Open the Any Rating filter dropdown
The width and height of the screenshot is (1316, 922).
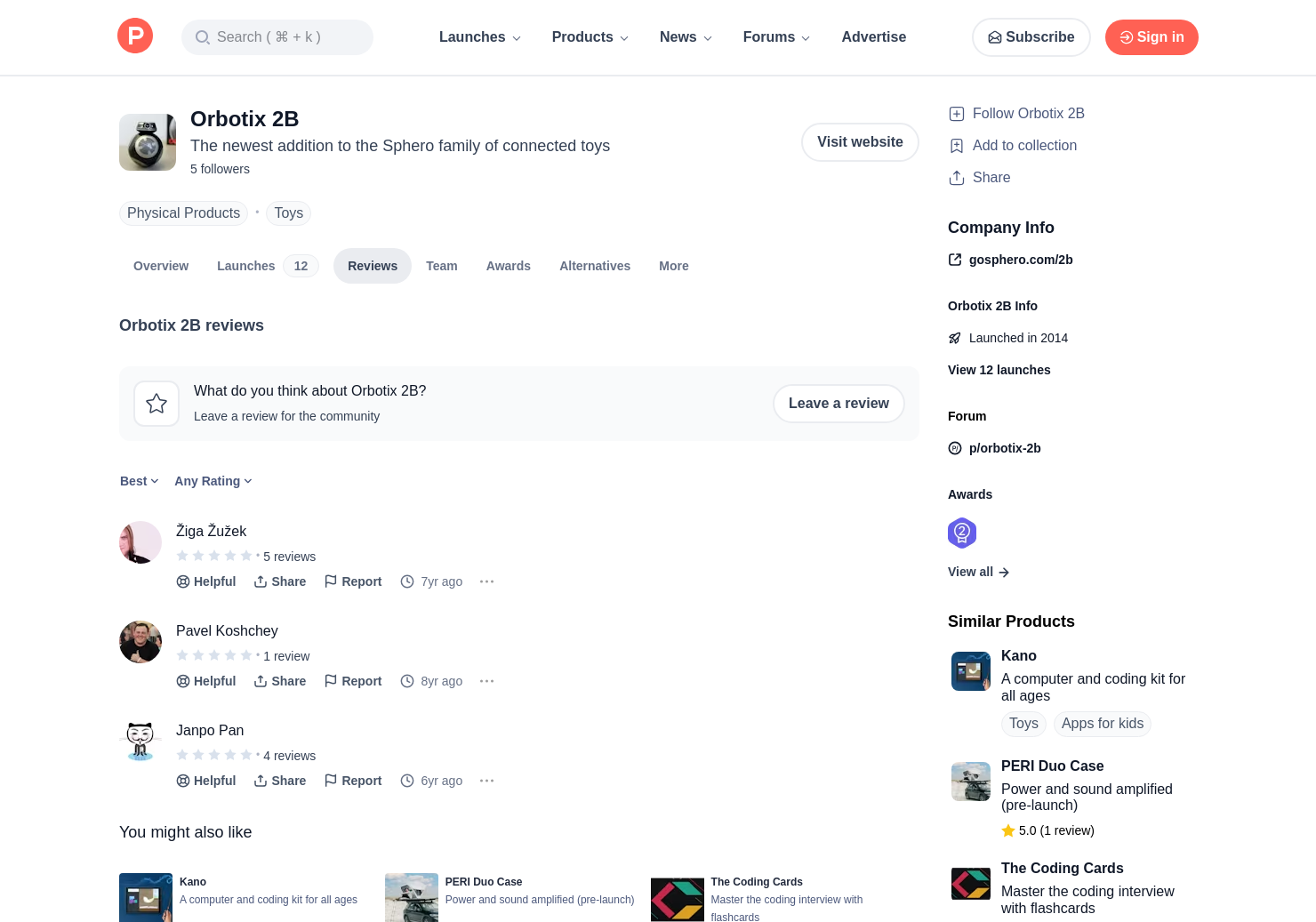[x=213, y=481]
